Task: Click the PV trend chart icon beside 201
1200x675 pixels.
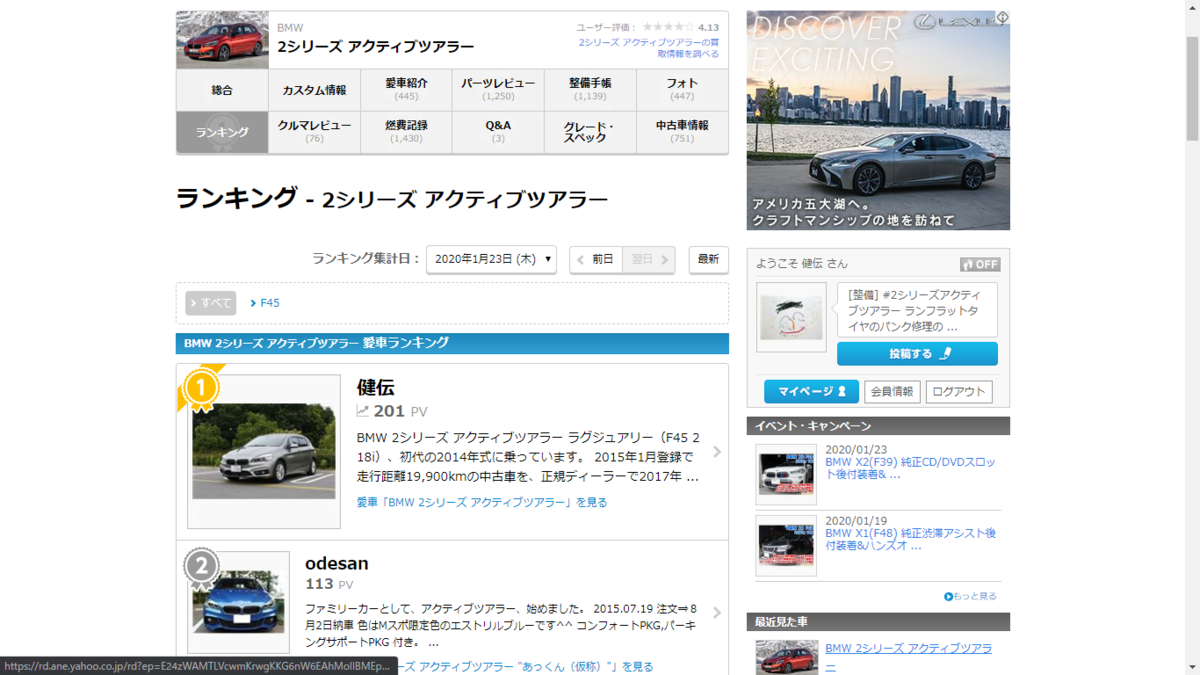Action: pos(363,411)
